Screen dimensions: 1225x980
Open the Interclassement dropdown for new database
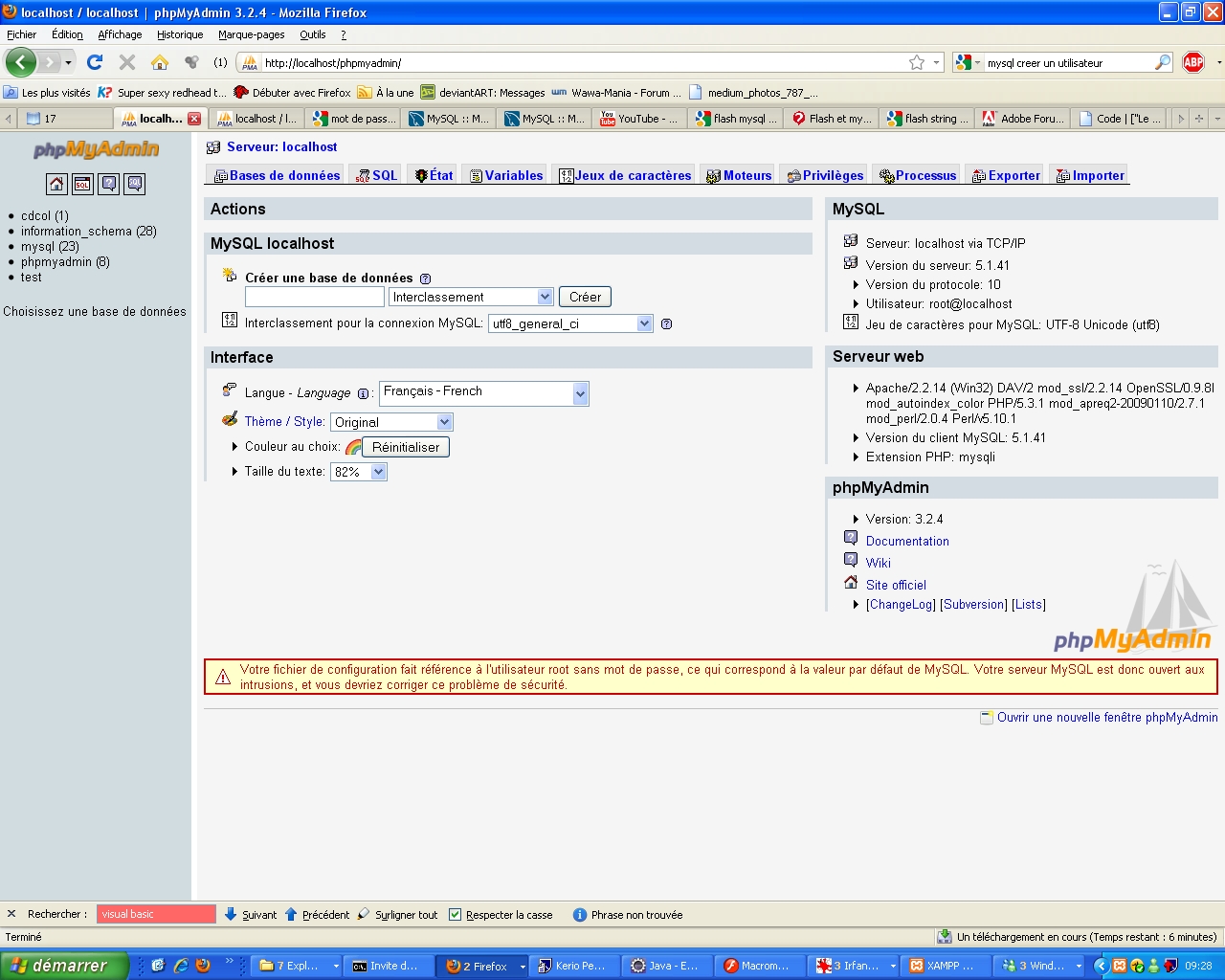[471, 298]
